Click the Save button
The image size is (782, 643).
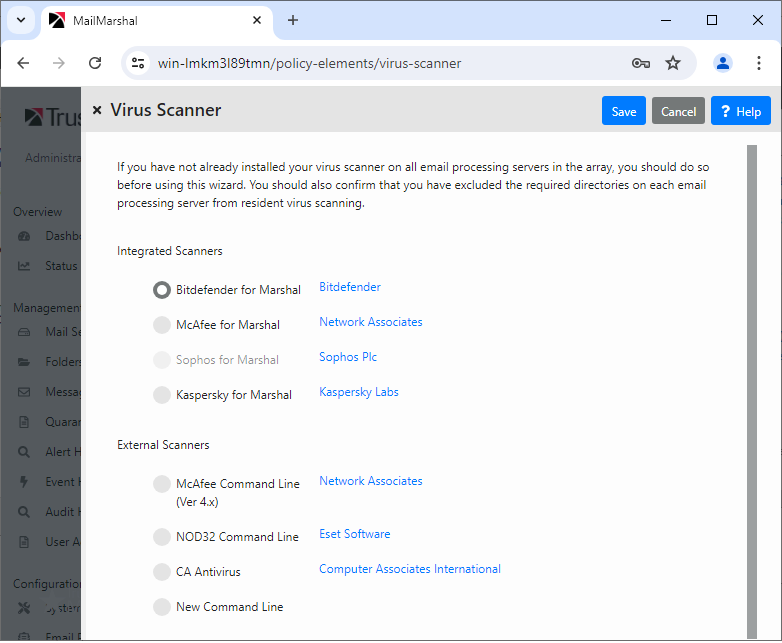(x=623, y=111)
